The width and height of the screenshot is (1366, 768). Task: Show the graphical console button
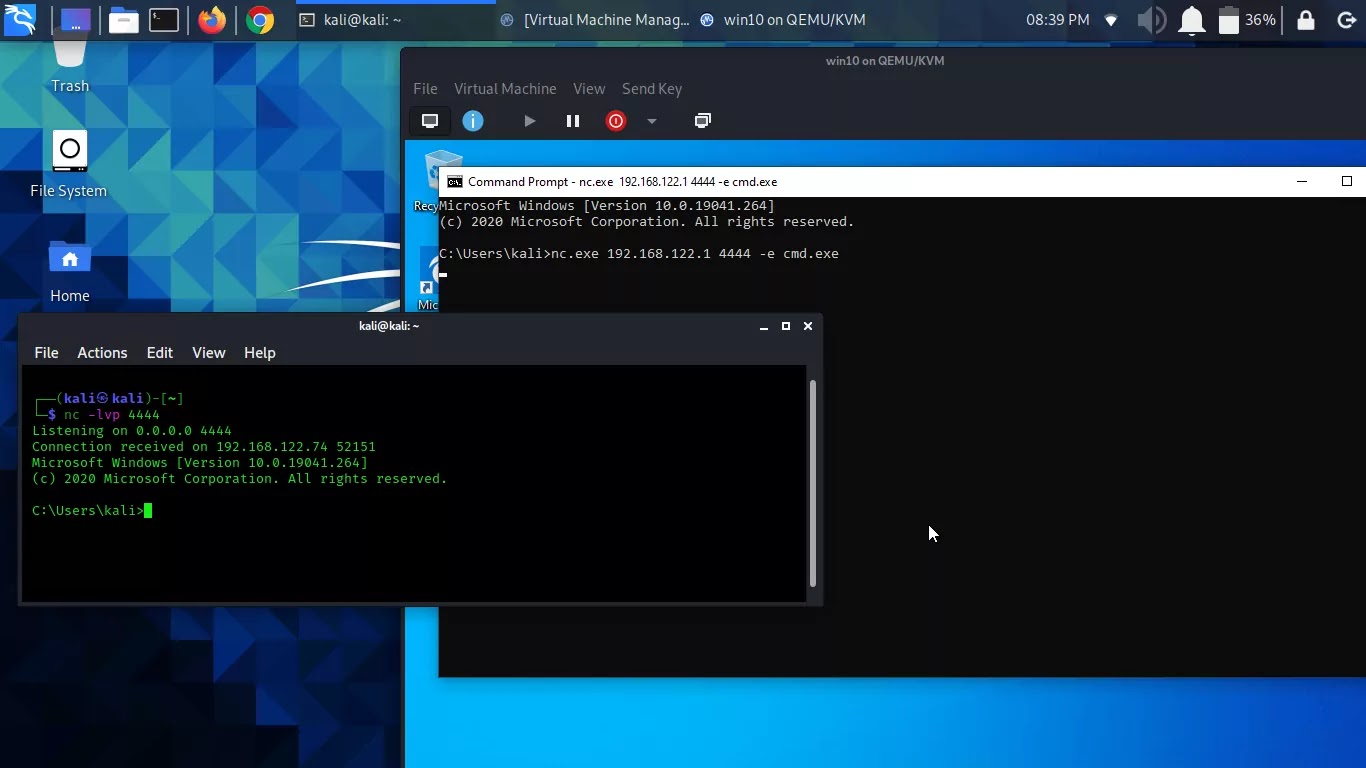pos(430,121)
